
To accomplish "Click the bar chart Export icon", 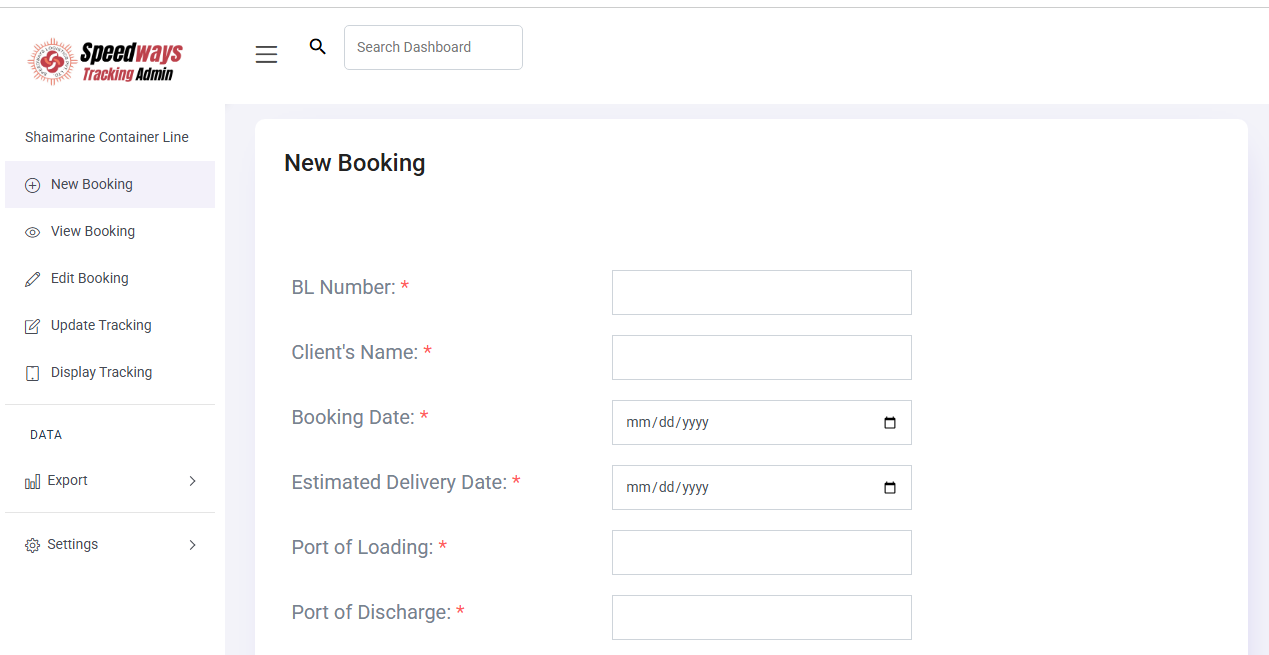I will 32,482.
